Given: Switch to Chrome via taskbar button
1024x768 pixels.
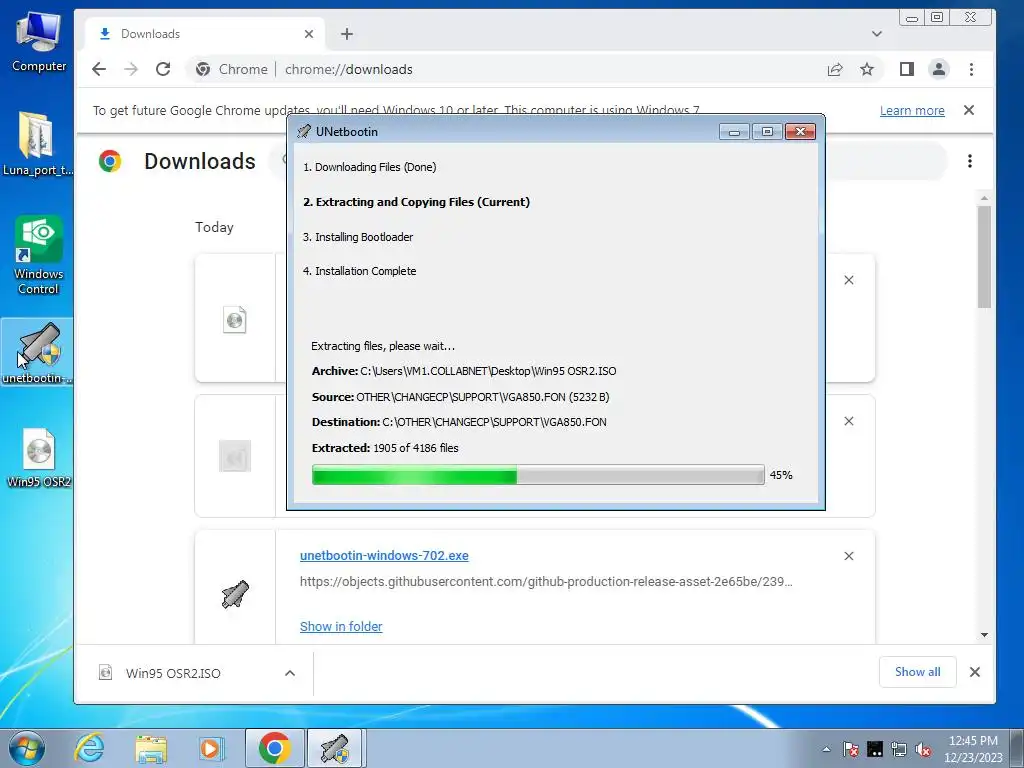Looking at the screenshot, I should (274, 748).
